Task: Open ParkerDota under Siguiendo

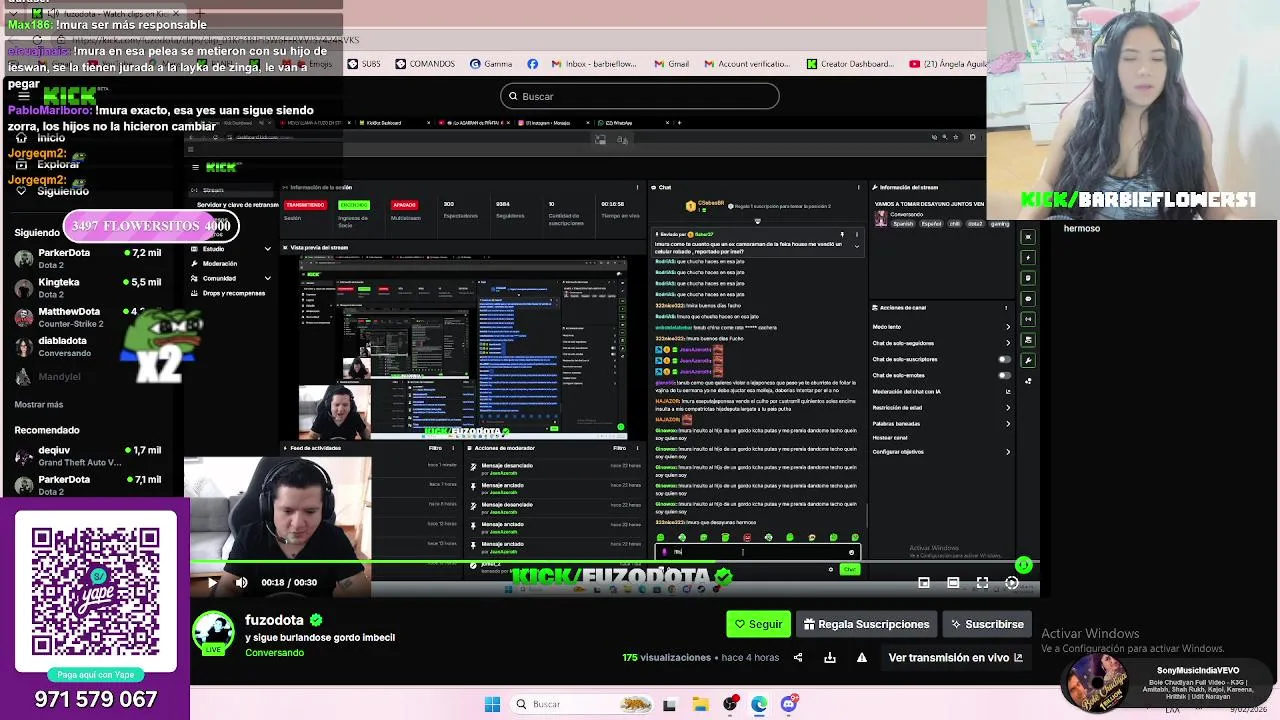Action: point(88,258)
